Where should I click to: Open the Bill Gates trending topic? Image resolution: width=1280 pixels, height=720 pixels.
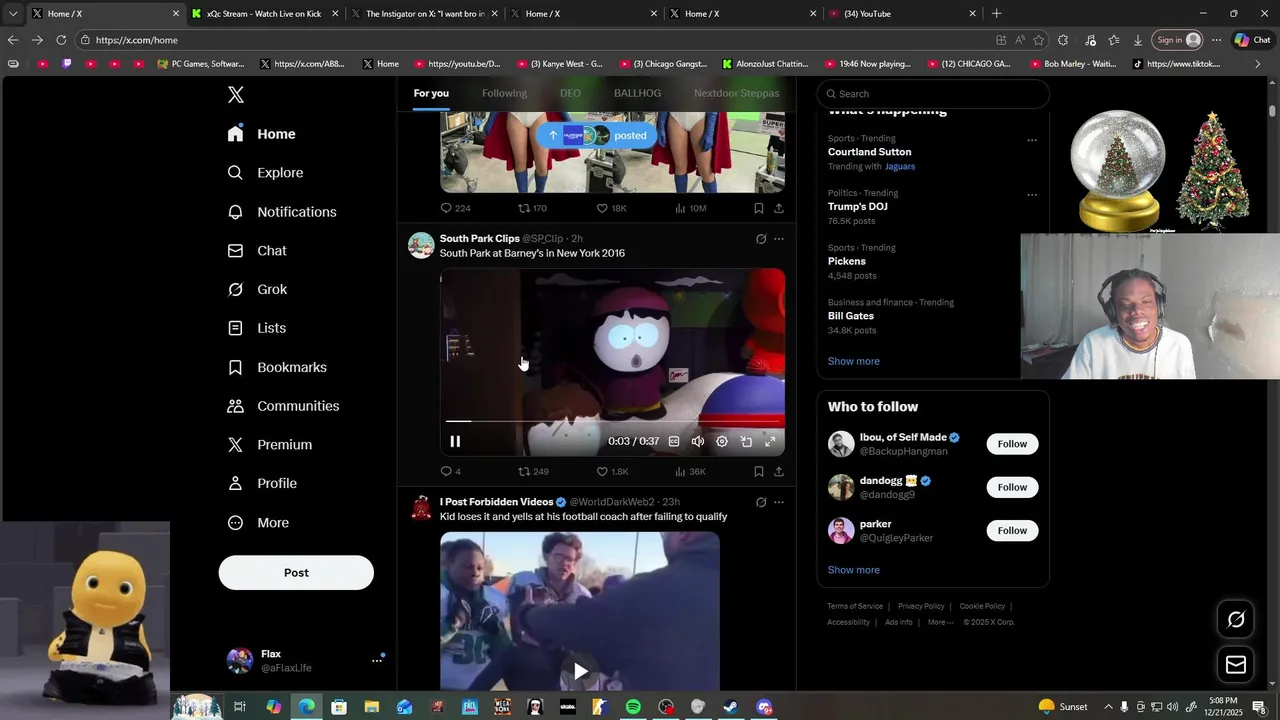(x=851, y=316)
